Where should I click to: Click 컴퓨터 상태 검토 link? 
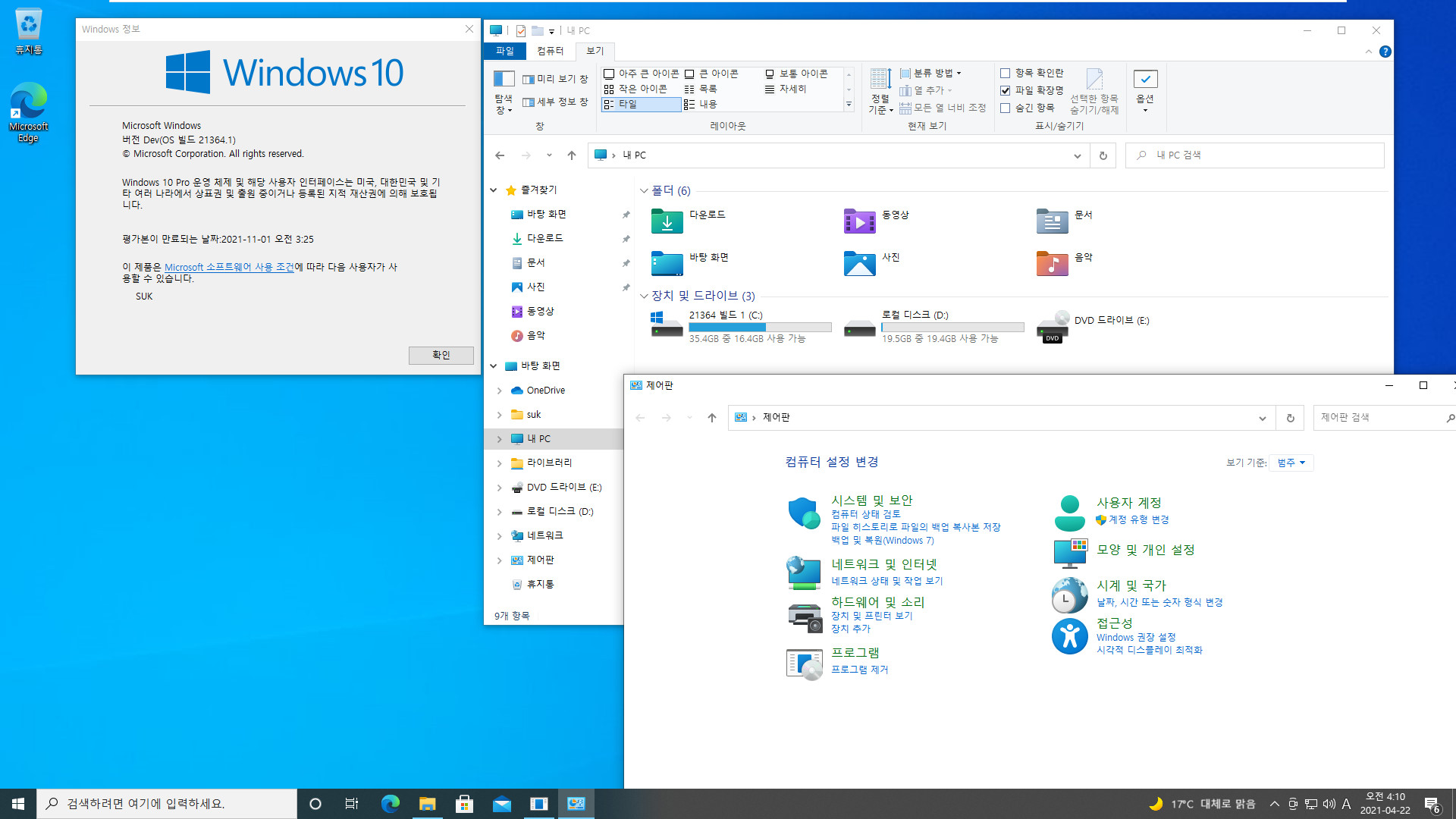pyautogui.click(x=866, y=514)
